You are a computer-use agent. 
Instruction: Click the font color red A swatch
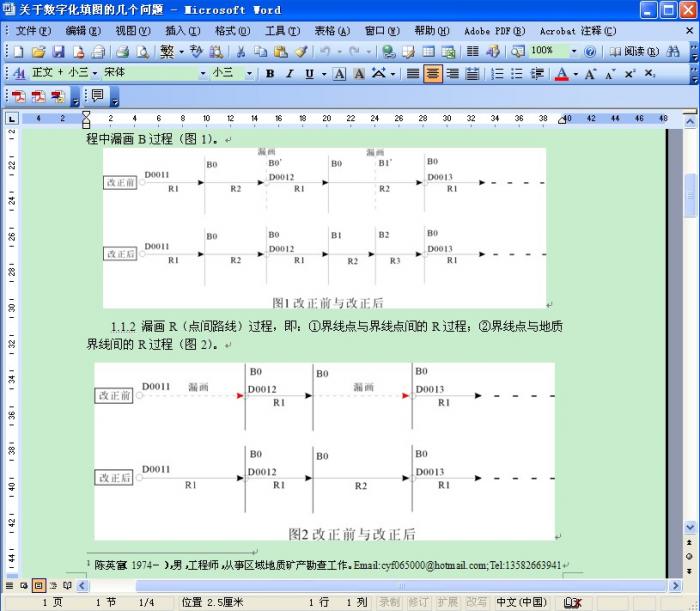click(561, 74)
